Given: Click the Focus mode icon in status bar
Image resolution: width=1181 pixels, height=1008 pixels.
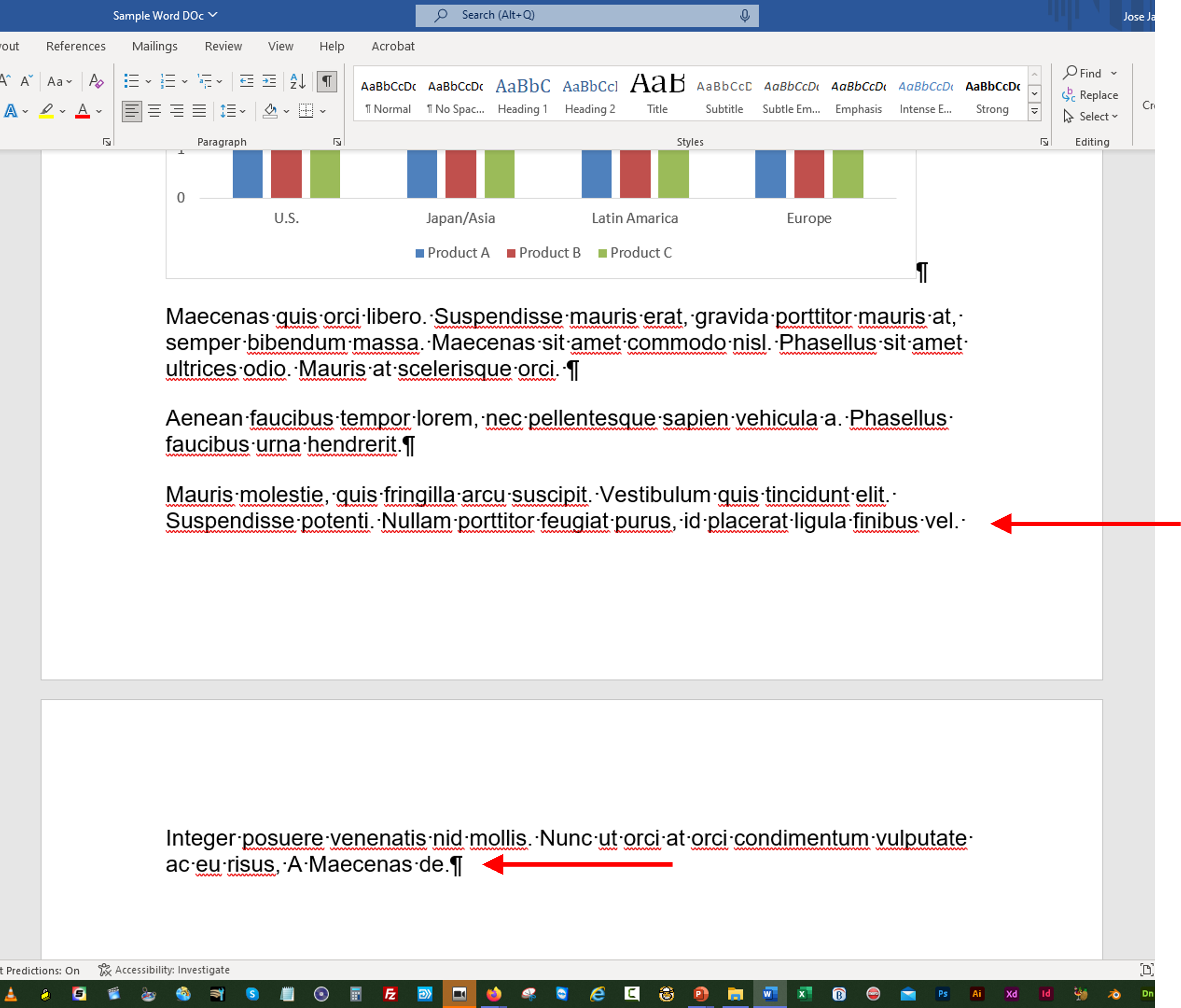Looking at the screenshot, I should pos(1146,969).
